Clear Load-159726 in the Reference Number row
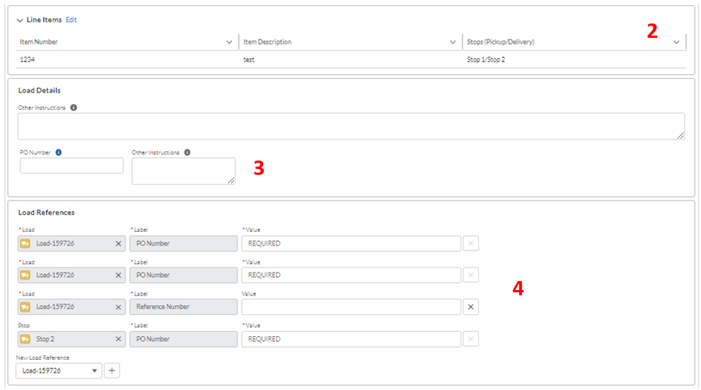The height and width of the screenshot is (390, 701). 118,307
